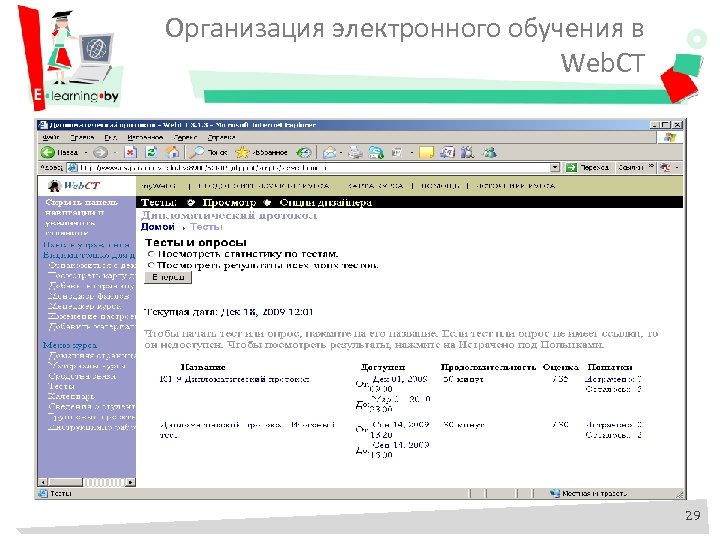Open 'Средства связи' in course menu

coord(82,376)
